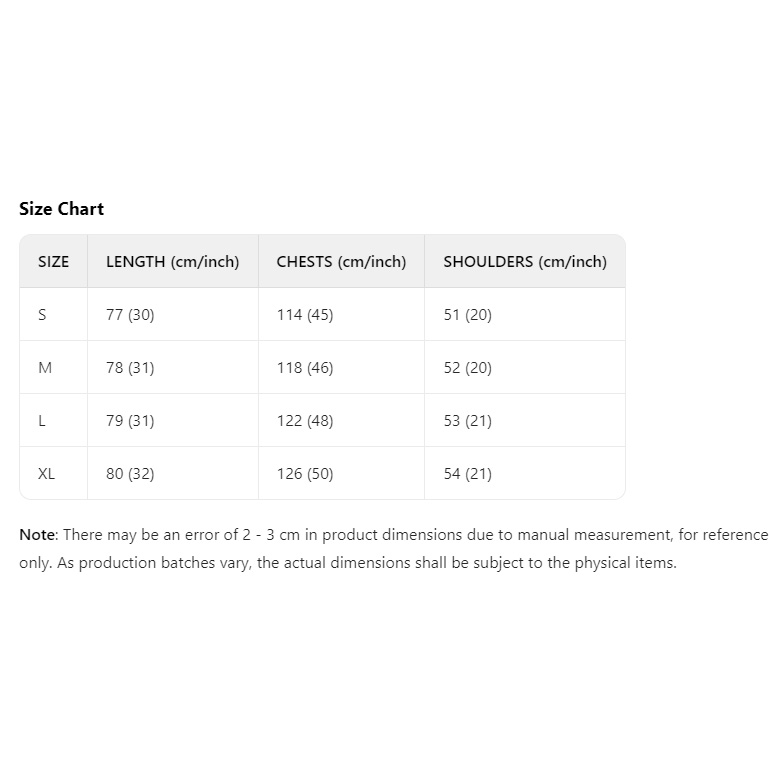
Task: Click the 78 (31) length cell
Action: (x=130, y=367)
